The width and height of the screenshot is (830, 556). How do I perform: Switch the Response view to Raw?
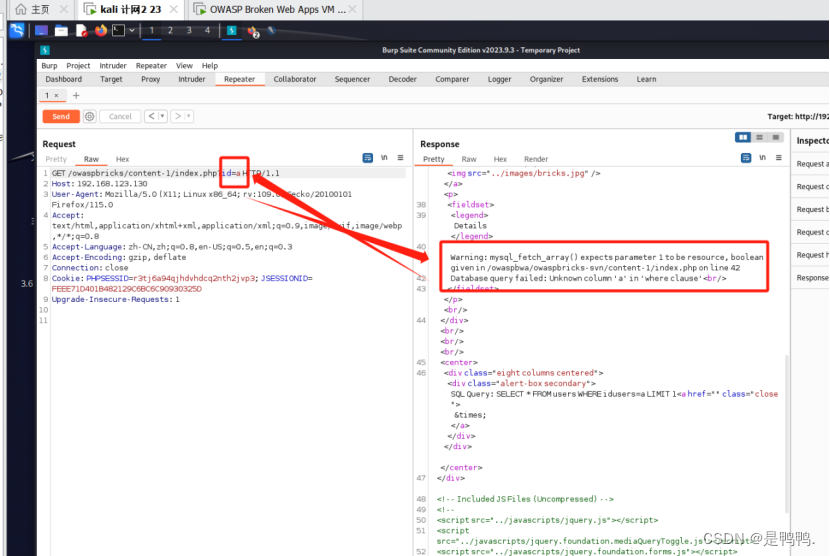pyautogui.click(x=468, y=159)
